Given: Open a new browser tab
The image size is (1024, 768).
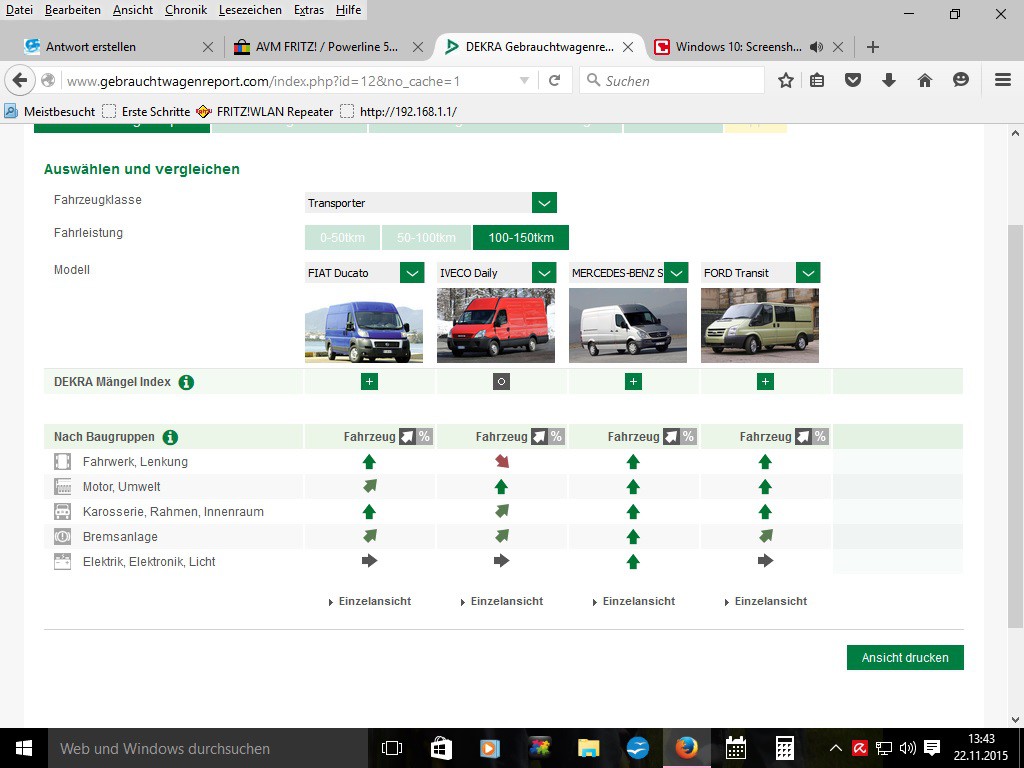Looking at the screenshot, I should click(x=872, y=47).
